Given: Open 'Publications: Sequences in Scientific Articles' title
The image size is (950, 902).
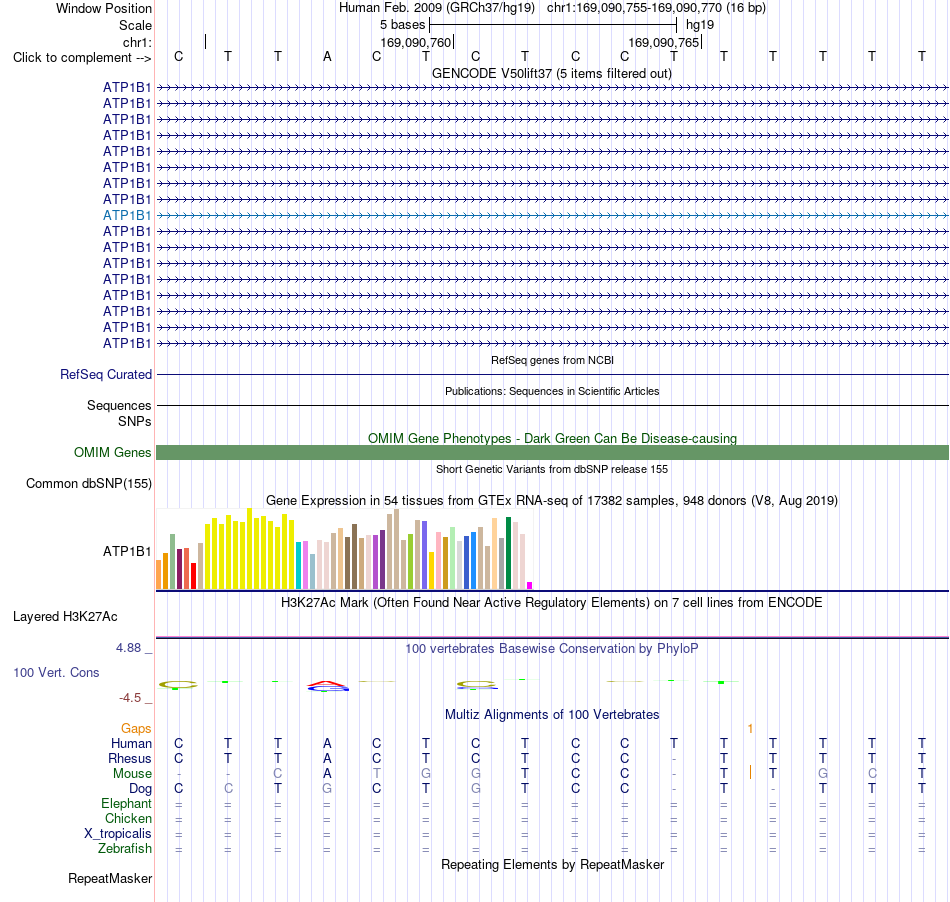Looking at the screenshot, I should [552, 391].
